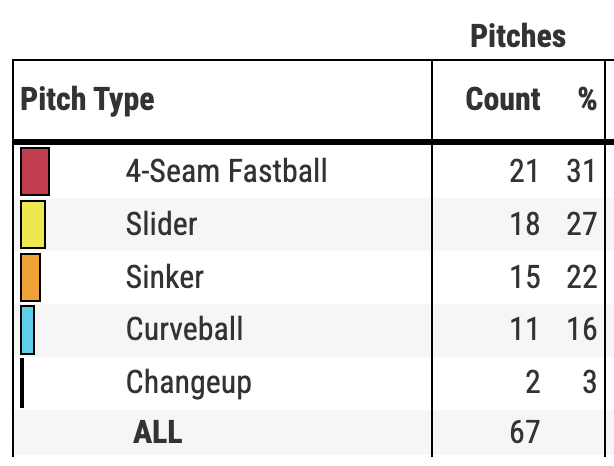
Task: Click the orange Sinker color swatch
Action: [30, 277]
